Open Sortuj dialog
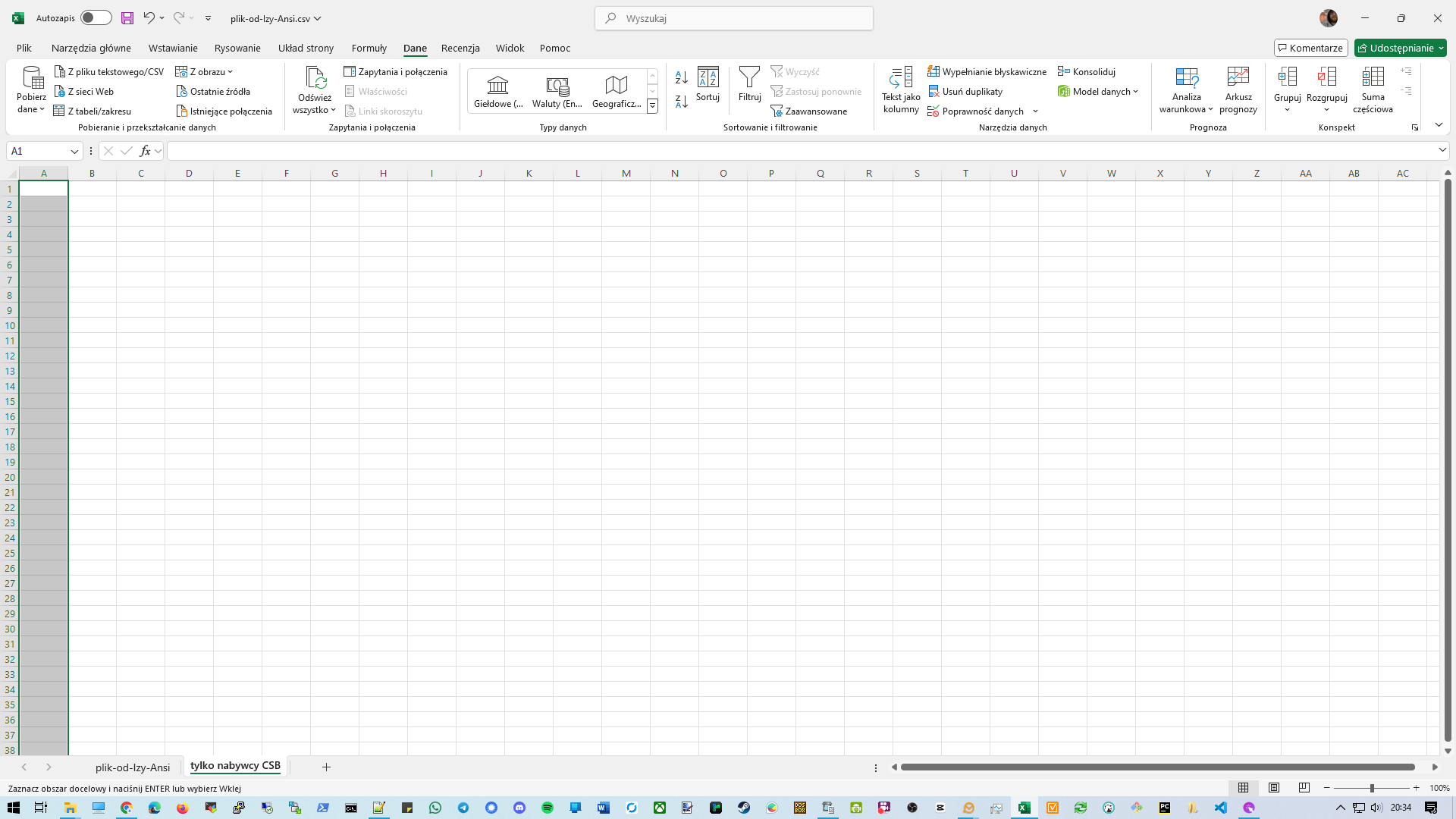 (x=708, y=89)
